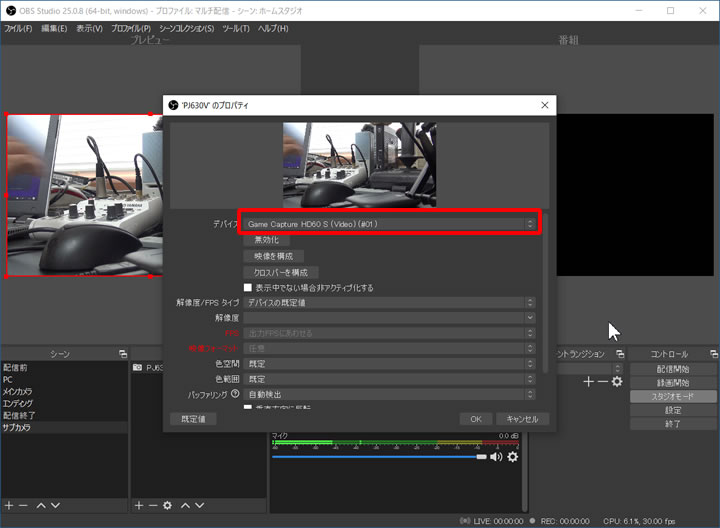Open 設定 from controls panel
The width and height of the screenshot is (720, 528).
(x=673, y=410)
